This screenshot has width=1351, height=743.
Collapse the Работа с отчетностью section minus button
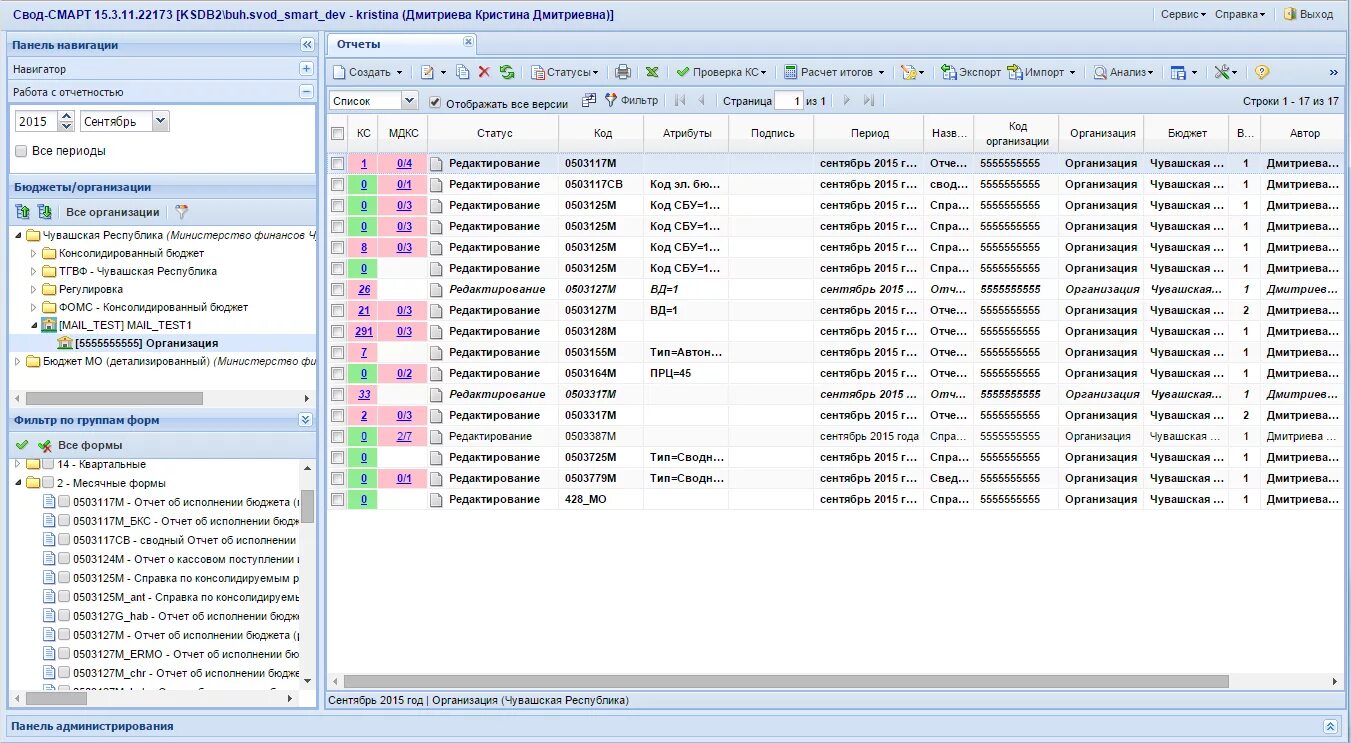(307, 91)
